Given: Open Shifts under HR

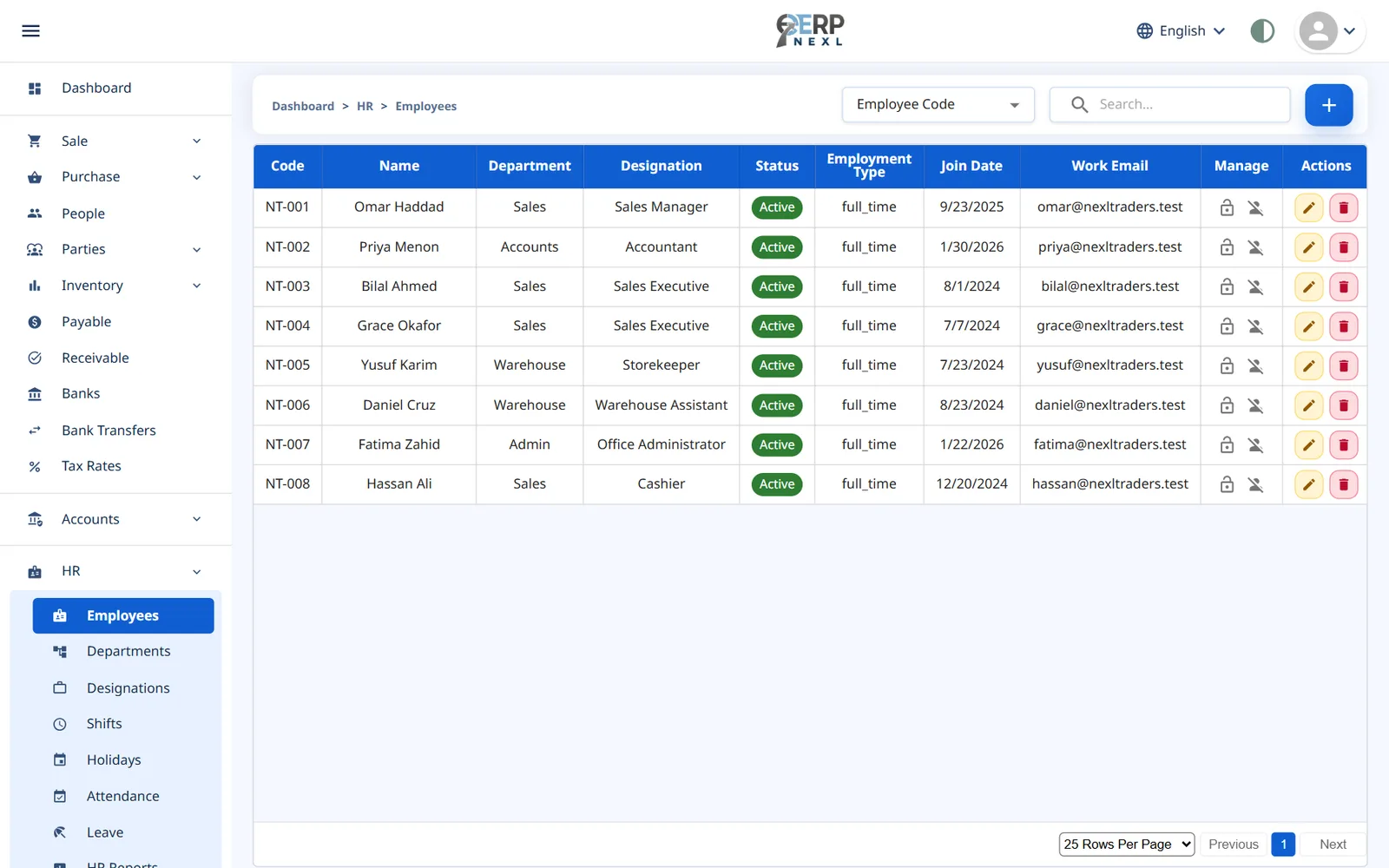Looking at the screenshot, I should pyautogui.click(x=123, y=724).
